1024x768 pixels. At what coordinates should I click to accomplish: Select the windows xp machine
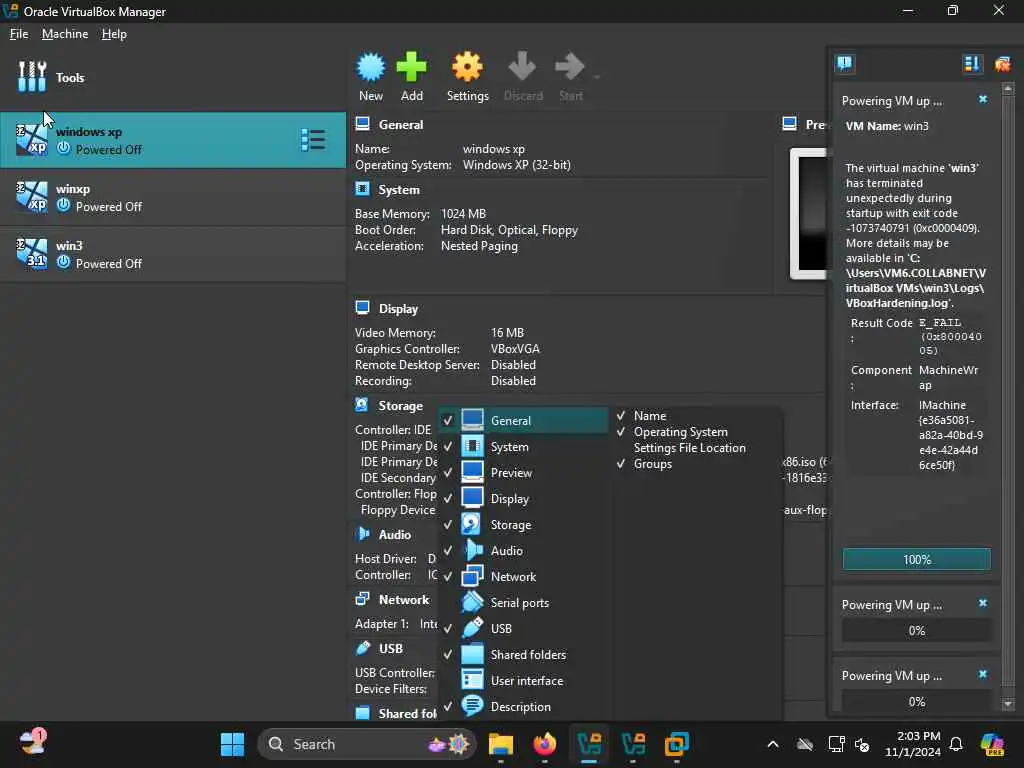pyautogui.click(x=173, y=140)
